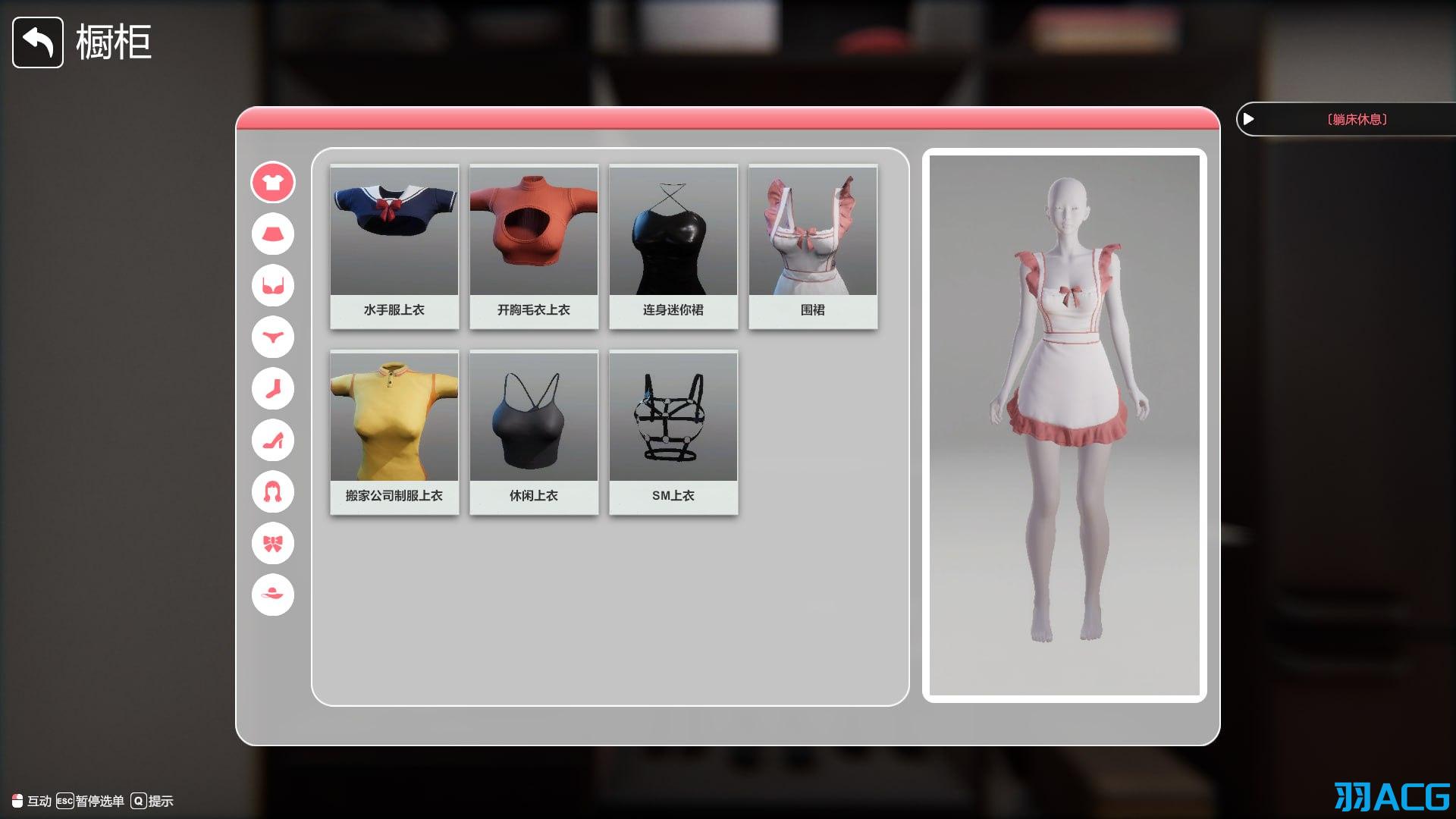Click the play triangle next to 躺床休息
The image size is (1456, 819).
pyautogui.click(x=1249, y=119)
